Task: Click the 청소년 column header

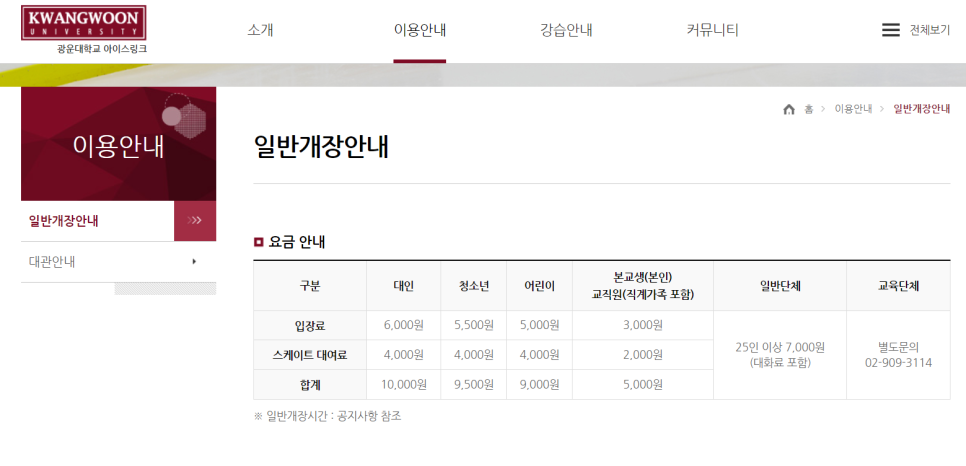Action: click(x=474, y=287)
